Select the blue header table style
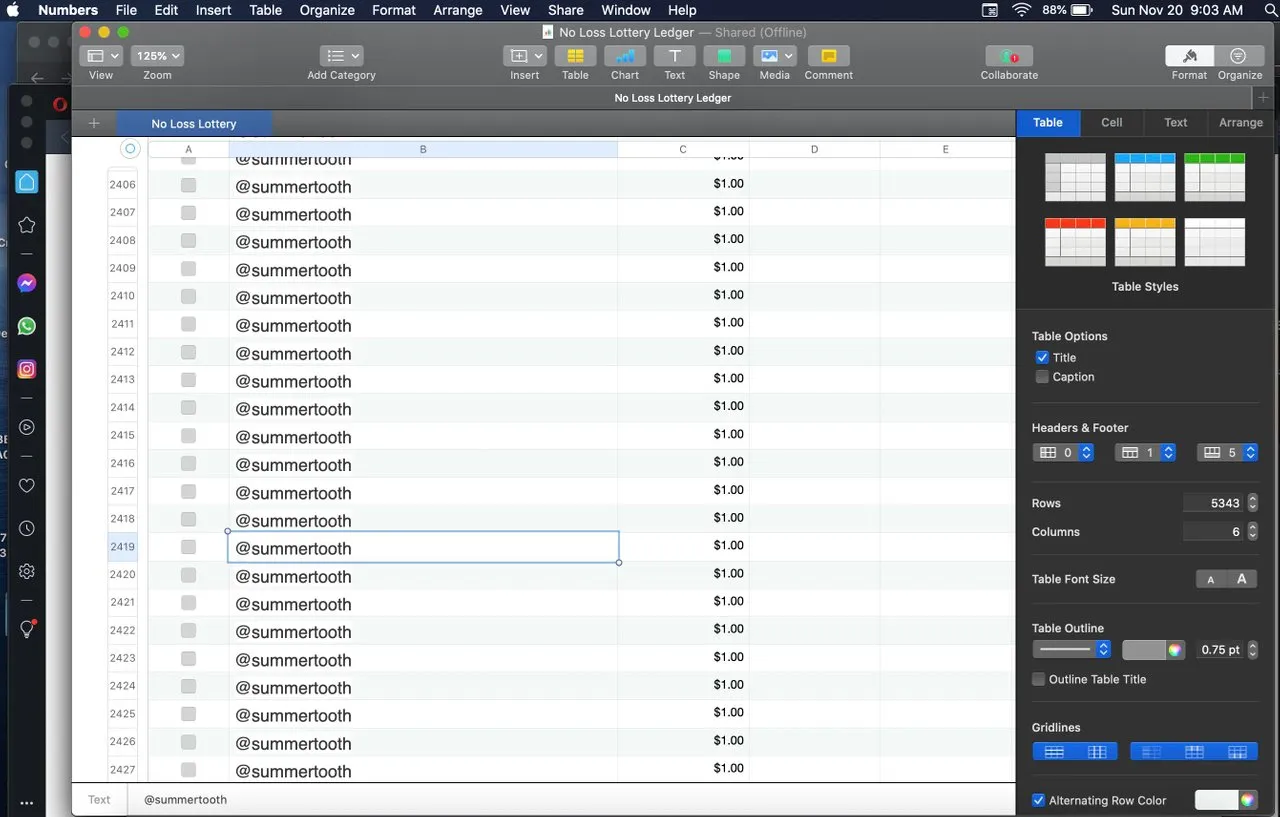This screenshot has height=817, width=1280. click(x=1145, y=177)
